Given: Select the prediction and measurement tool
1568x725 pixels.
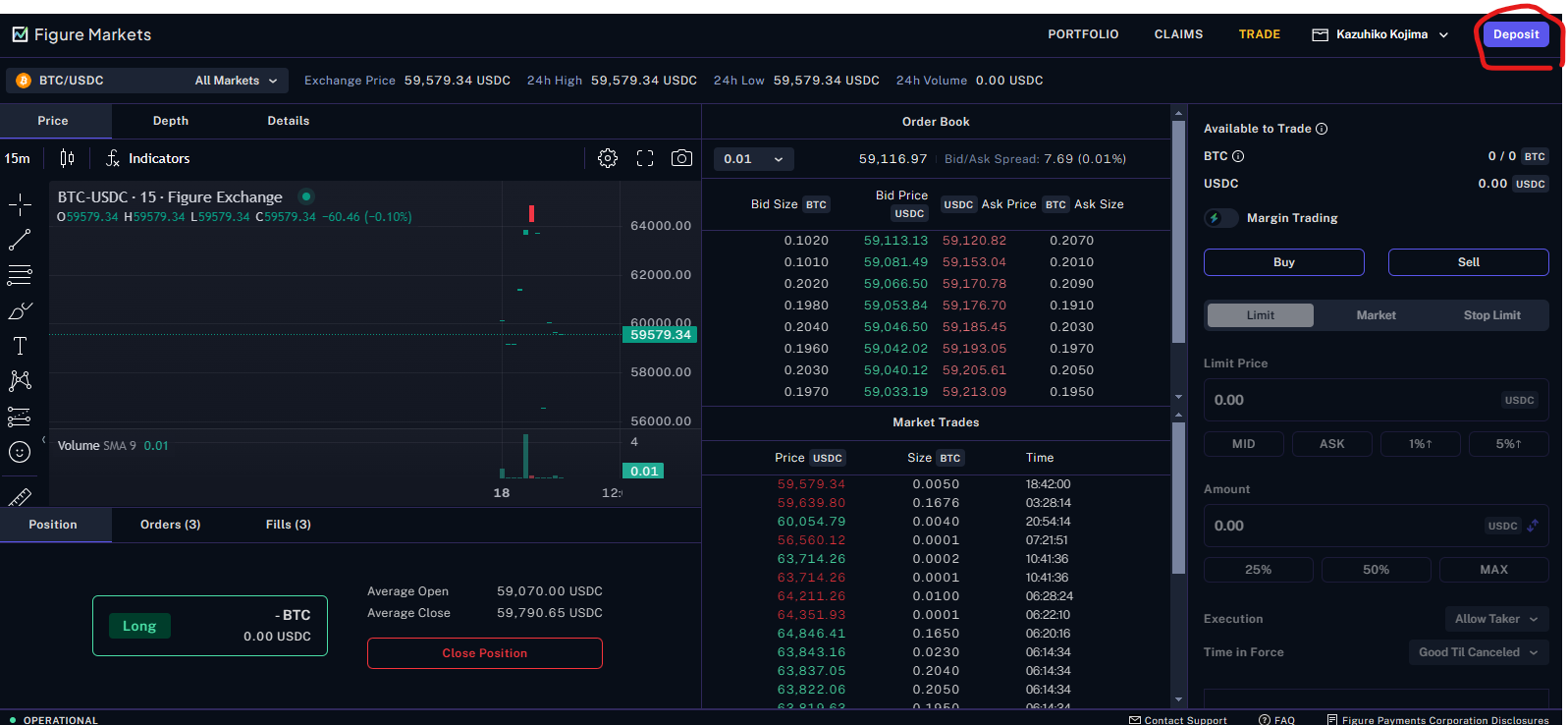Looking at the screenshot, I should coord(20,417).
